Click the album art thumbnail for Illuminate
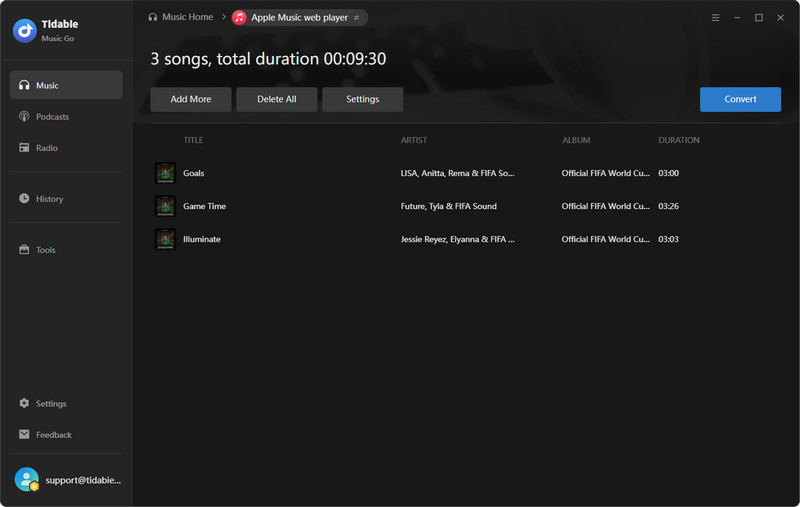The width and height of the screenshot is (800, 507). tap(165, 239)
